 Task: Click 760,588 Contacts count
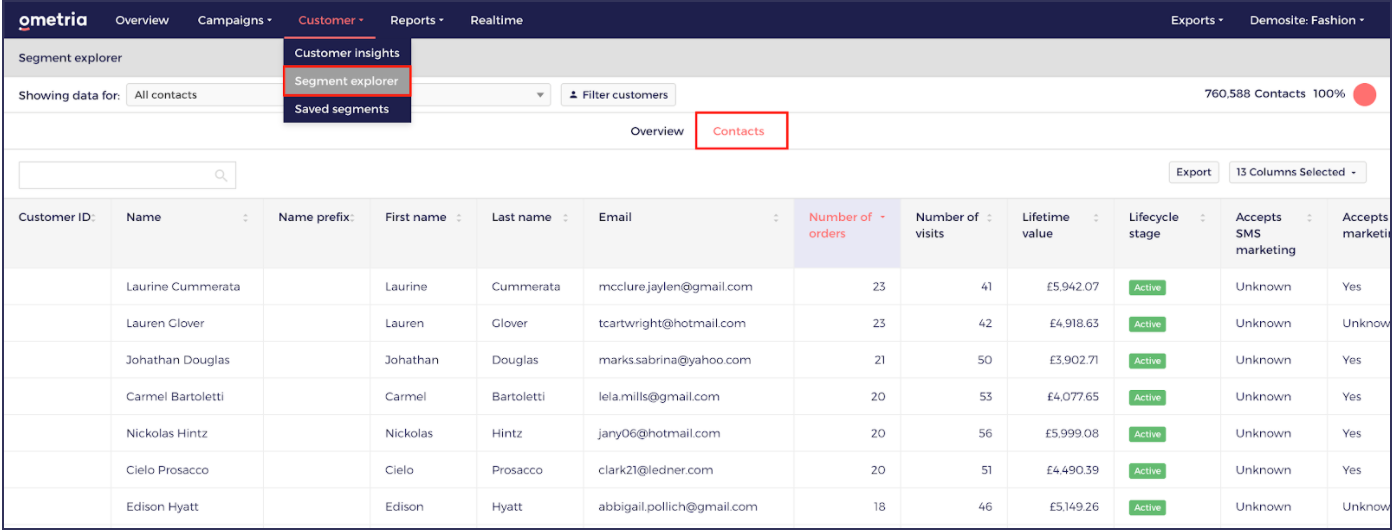pyautogui.click(x=1255, y=94)
